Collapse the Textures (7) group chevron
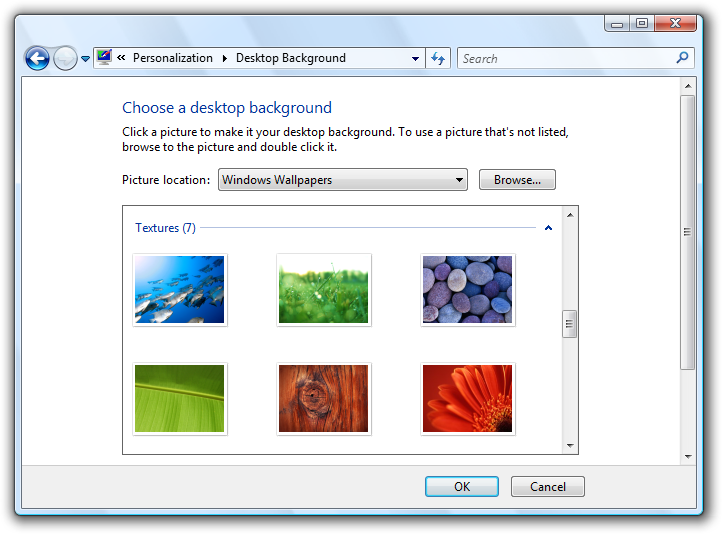Screen dimensions: 722x534 548,228
